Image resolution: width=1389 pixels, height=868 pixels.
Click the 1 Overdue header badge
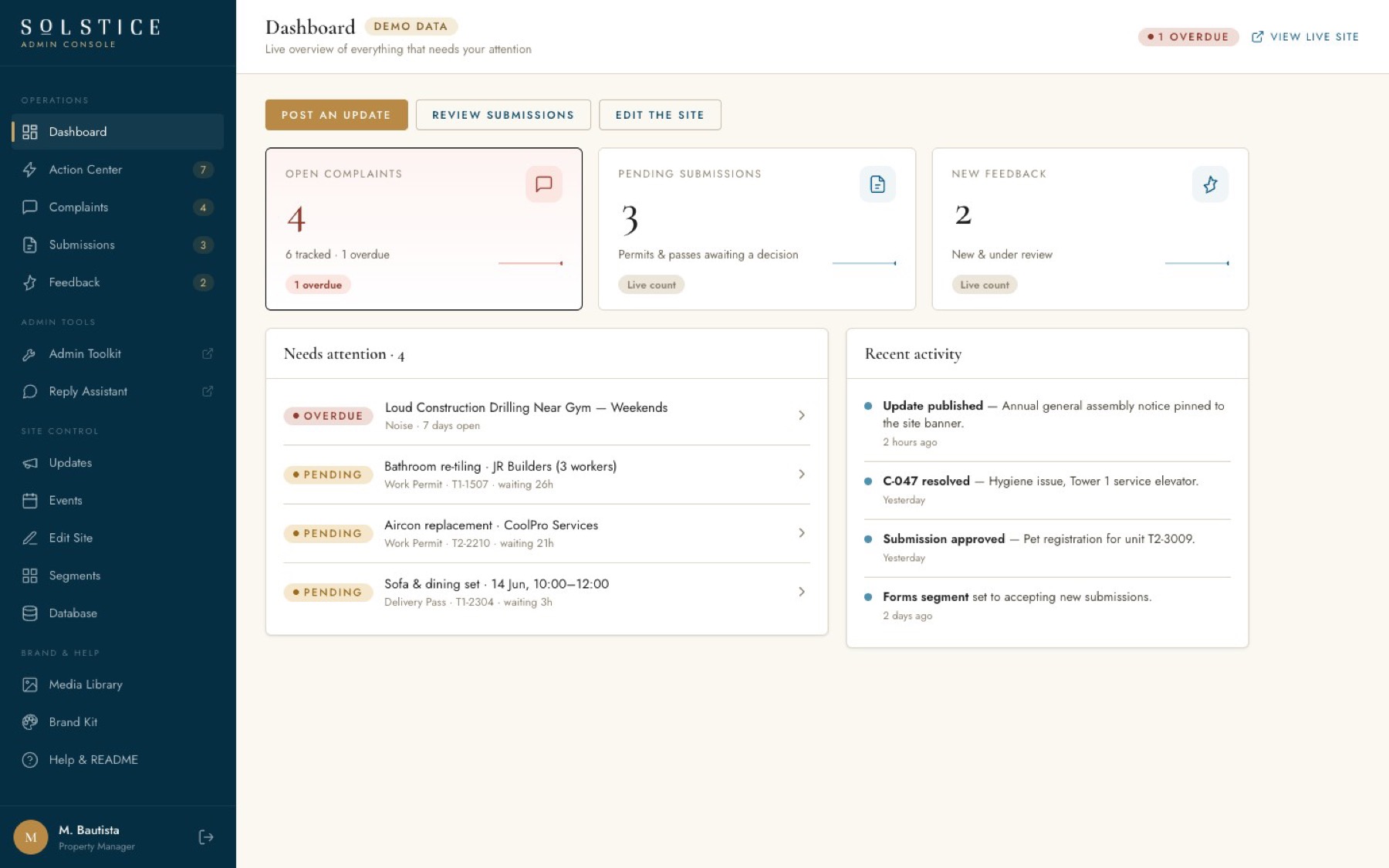coord(1188,36)
